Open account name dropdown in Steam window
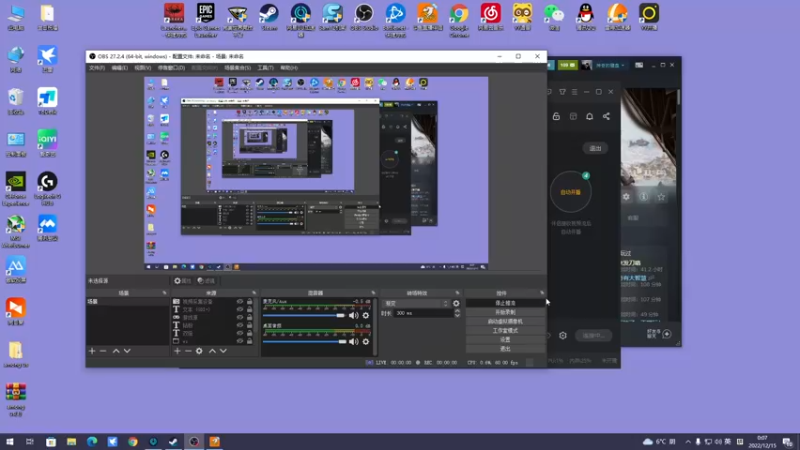Viewport: 800px width, 450px height. tap(610, 65)
